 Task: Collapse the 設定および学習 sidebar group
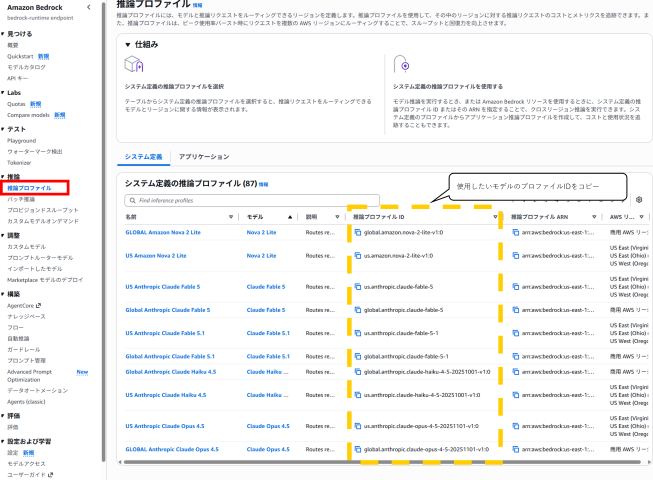click(x=2, y=441)
